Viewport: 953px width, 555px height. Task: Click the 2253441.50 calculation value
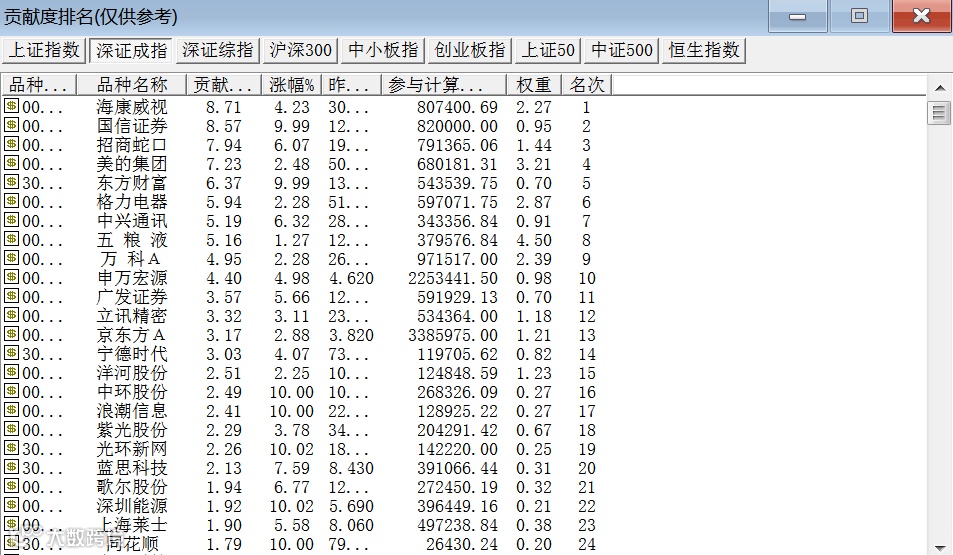[453, 278]
